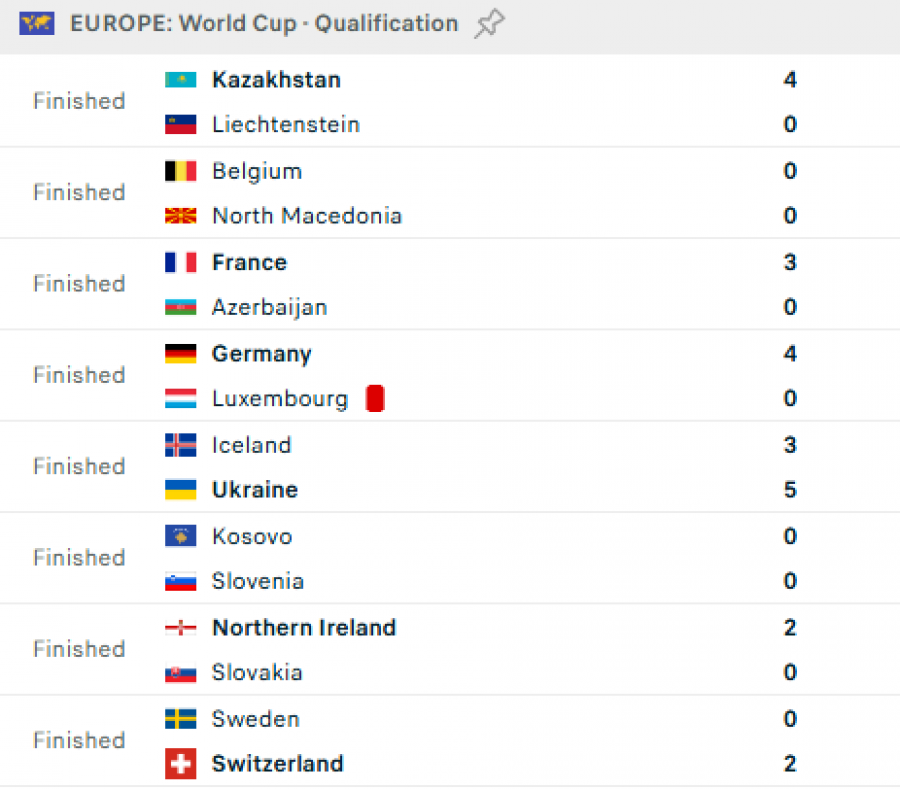
Task: Click the Ukraine flag icon
Action: [x=180, y=490]
